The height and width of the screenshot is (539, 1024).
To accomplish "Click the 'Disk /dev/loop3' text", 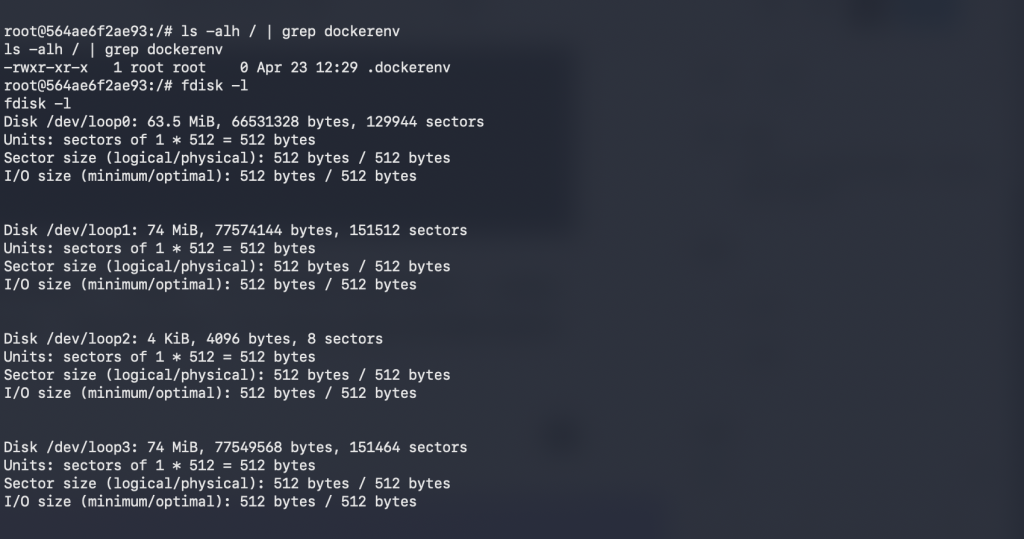I will pyautogui.click(x=65, y=447).
